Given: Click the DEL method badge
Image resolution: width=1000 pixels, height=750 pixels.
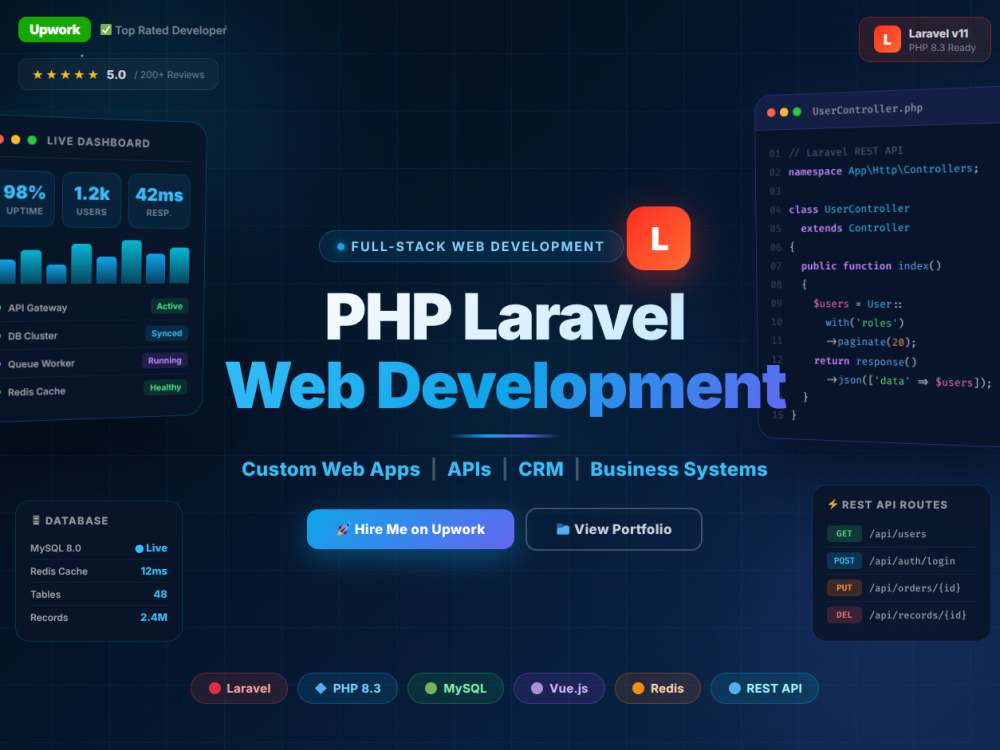Looking at the screenshot, I should click(844, 615).
